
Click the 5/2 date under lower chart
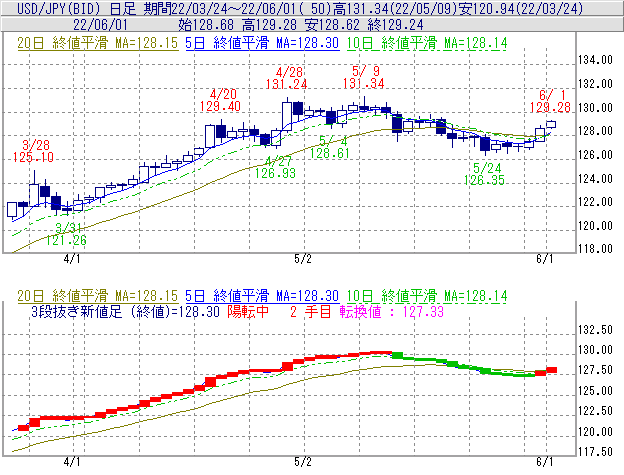(x=303, y=461)
